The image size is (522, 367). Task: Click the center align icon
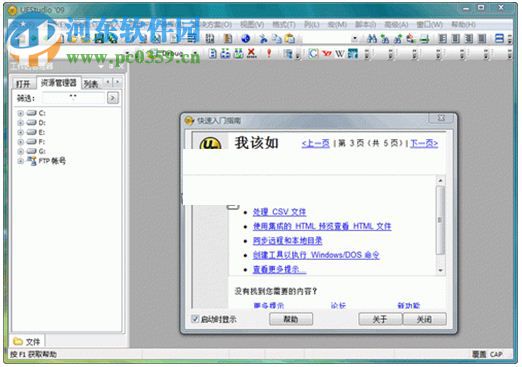456,39
